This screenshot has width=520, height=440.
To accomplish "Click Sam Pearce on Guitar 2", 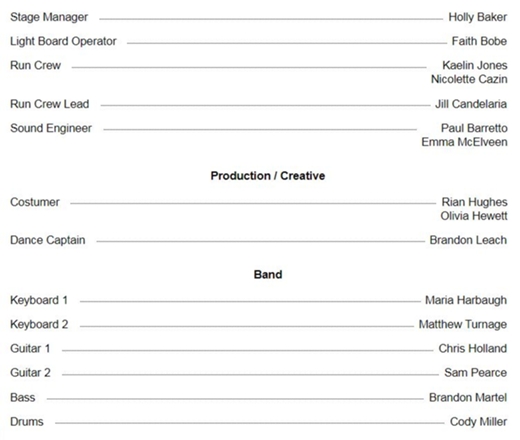I will pyautogui.click(x=475, y=373).
